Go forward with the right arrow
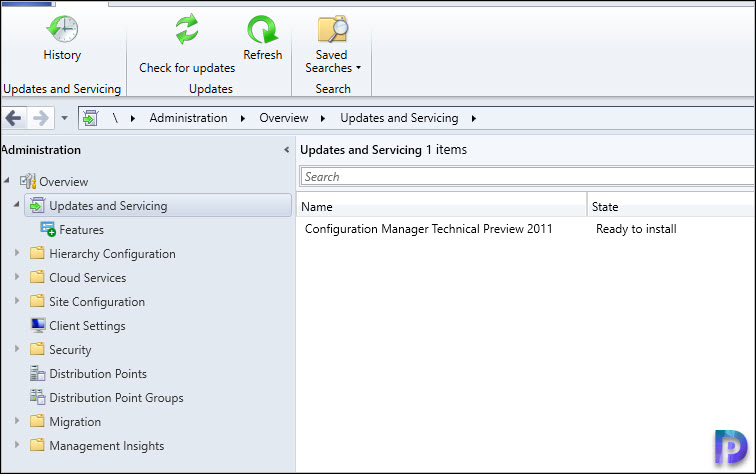 click(x=41, y=118)
